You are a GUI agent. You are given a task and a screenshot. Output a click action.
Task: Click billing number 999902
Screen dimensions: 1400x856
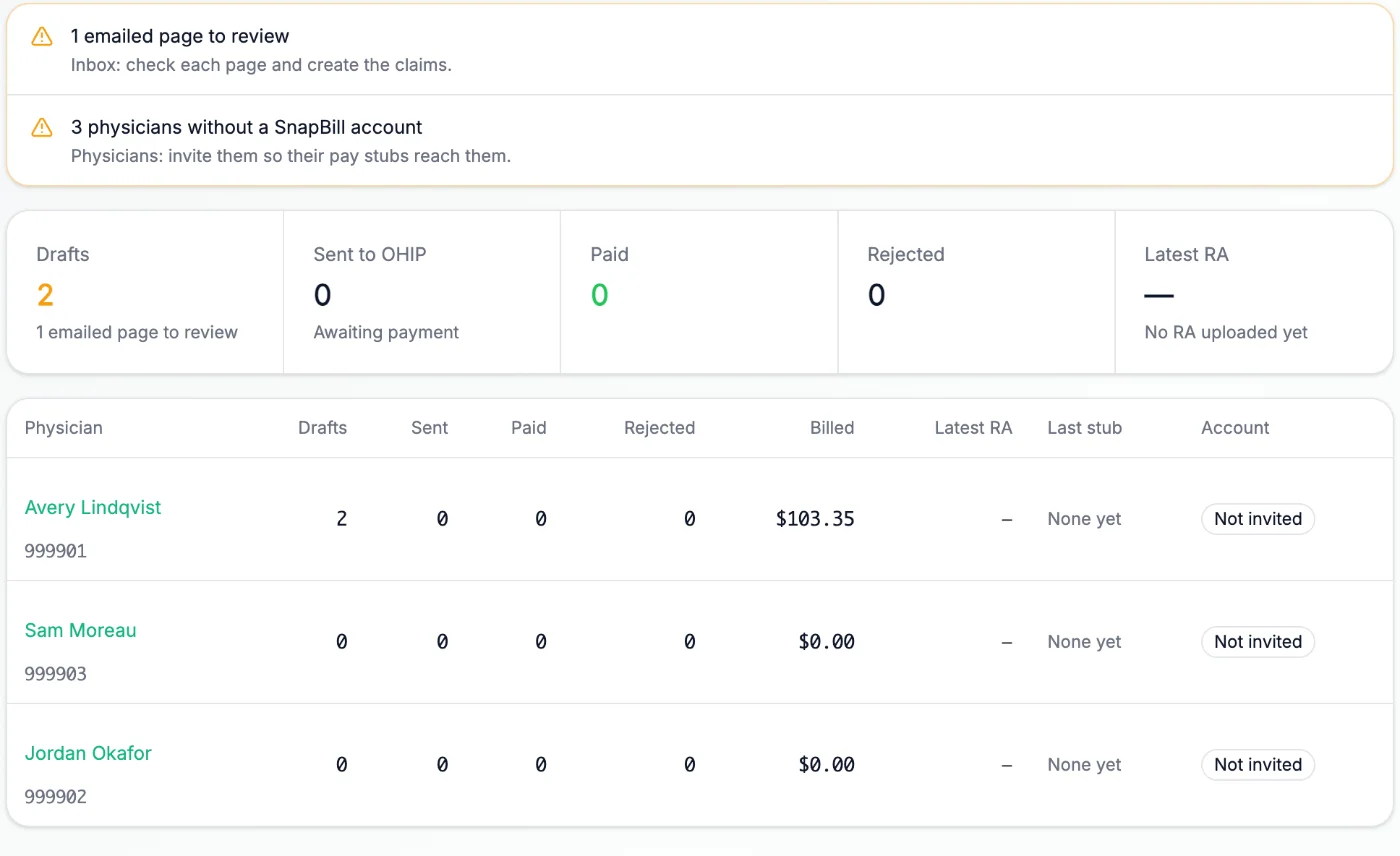(56, 797)
